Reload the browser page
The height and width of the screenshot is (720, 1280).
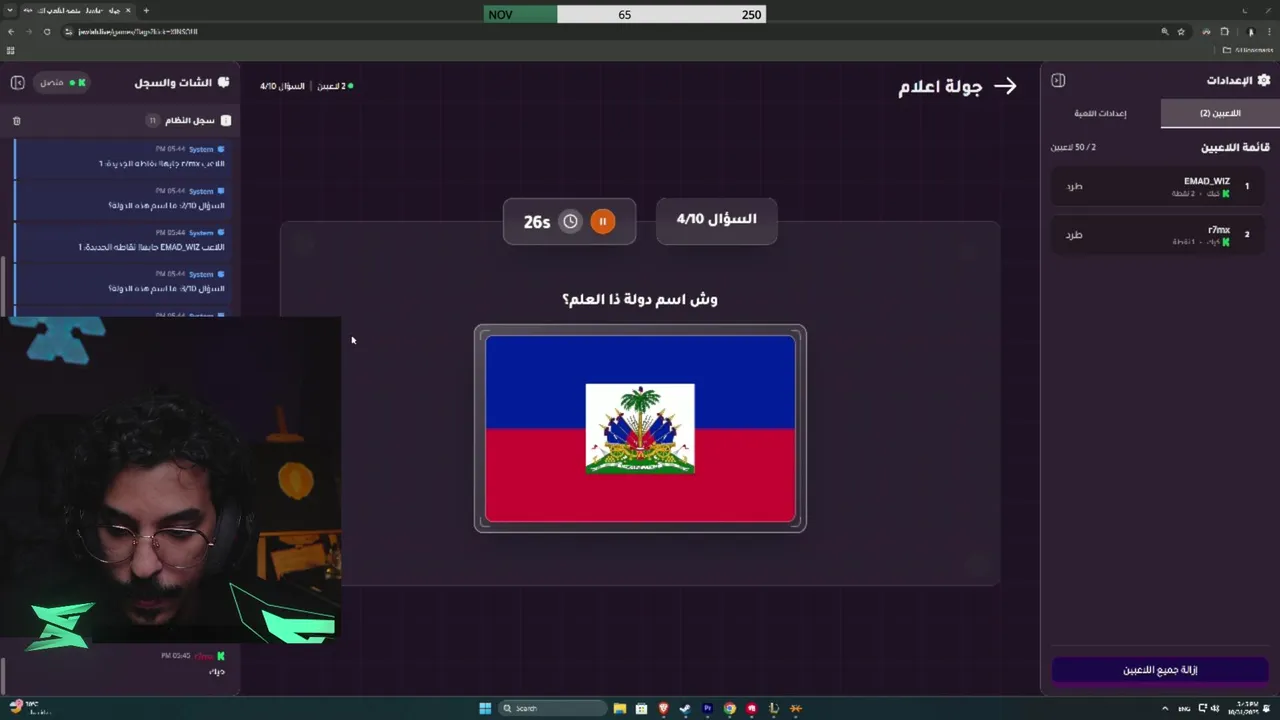46,31
